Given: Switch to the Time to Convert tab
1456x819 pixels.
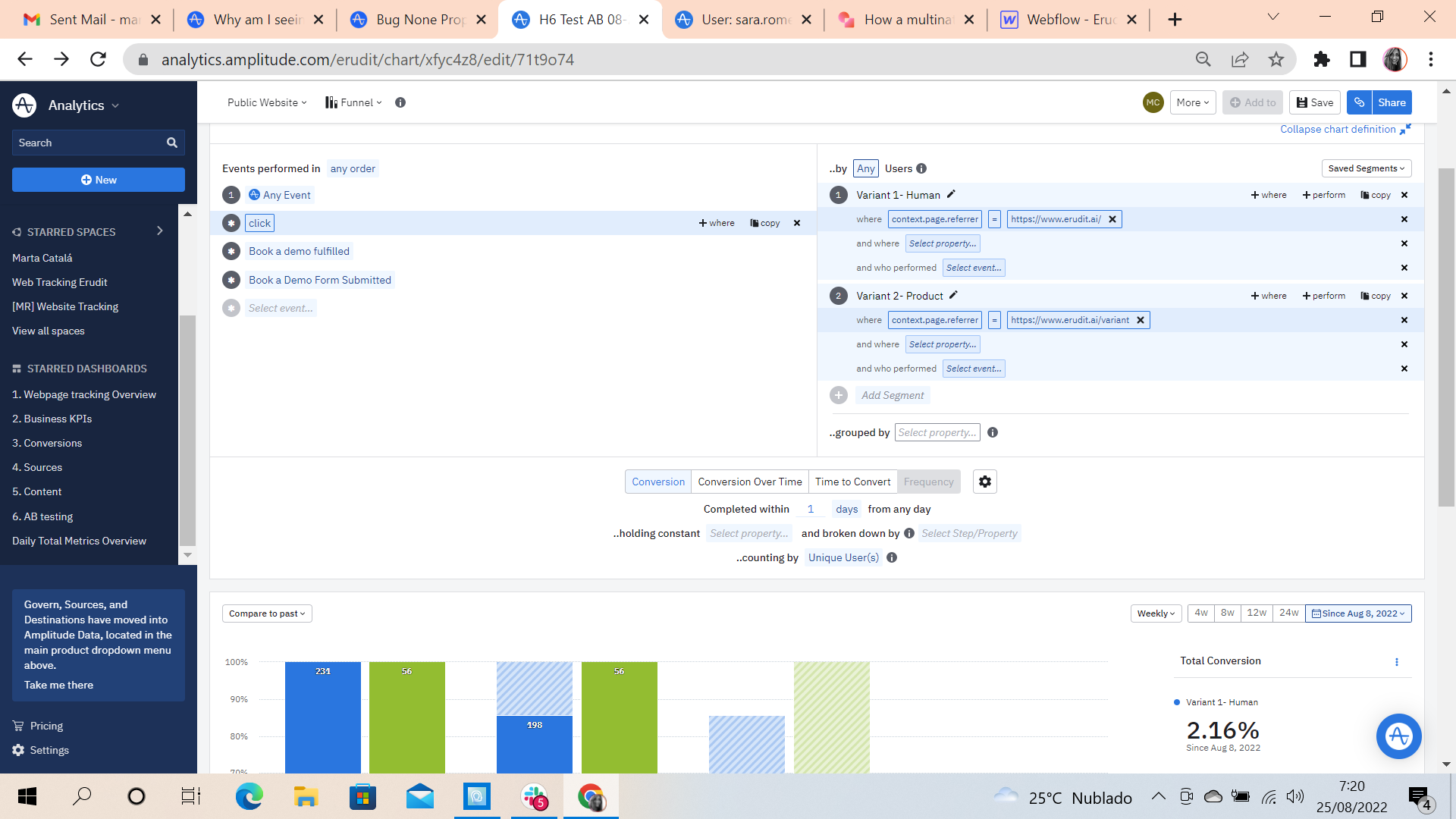Looking at the screenshot, I should click(x=852, y=482).
